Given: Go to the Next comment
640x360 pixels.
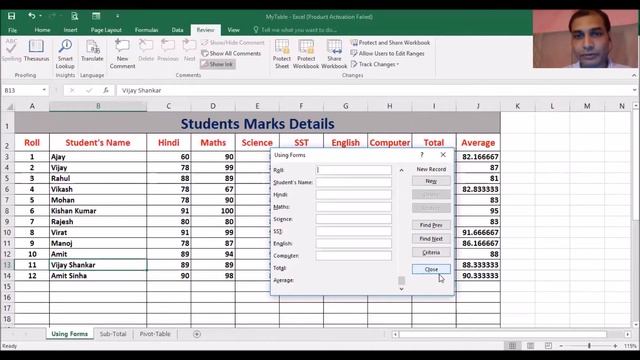Looking at the screenshot, I should (x=189, y=51).
